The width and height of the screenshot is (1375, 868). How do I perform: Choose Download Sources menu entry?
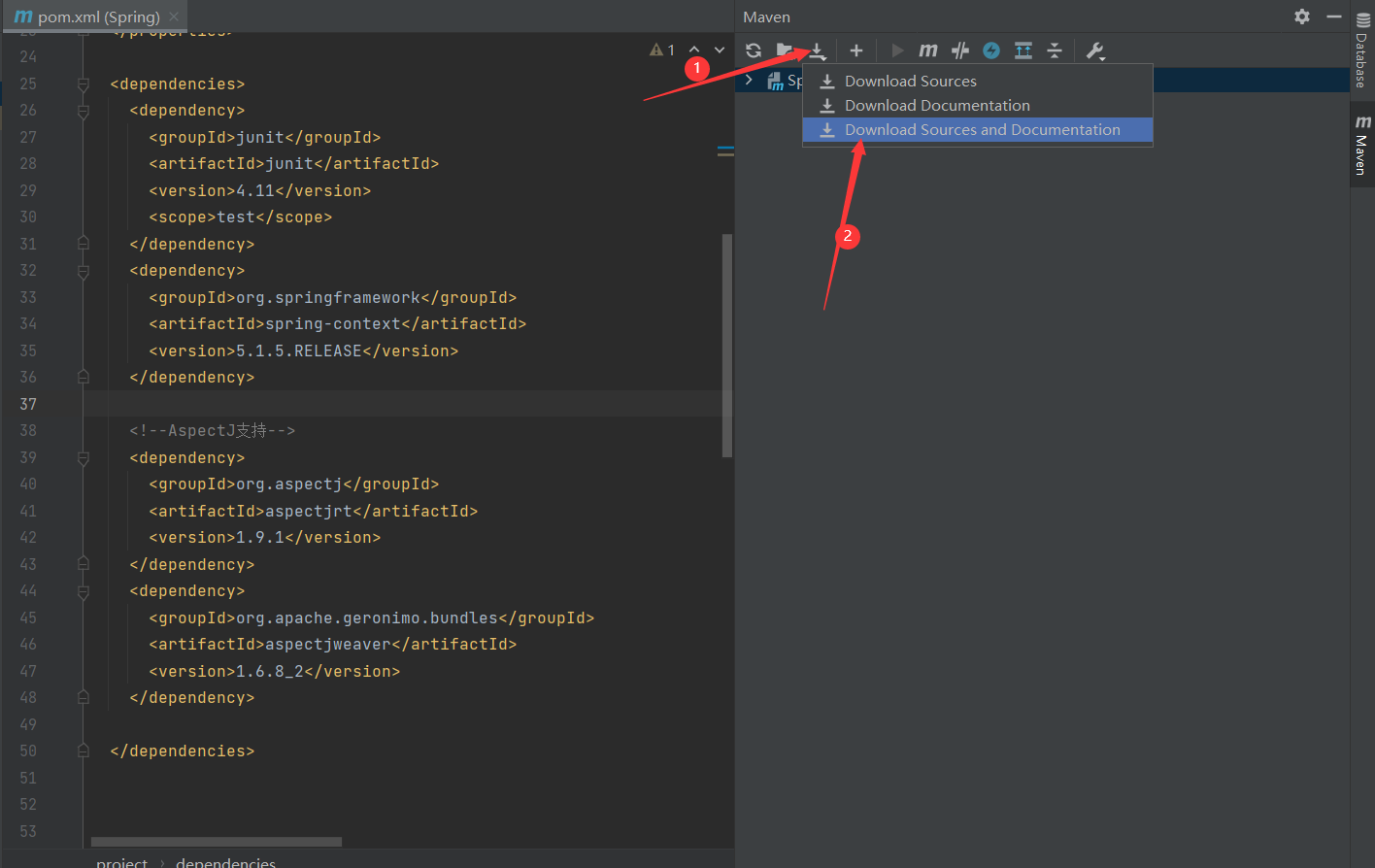[x=978, y=81]
